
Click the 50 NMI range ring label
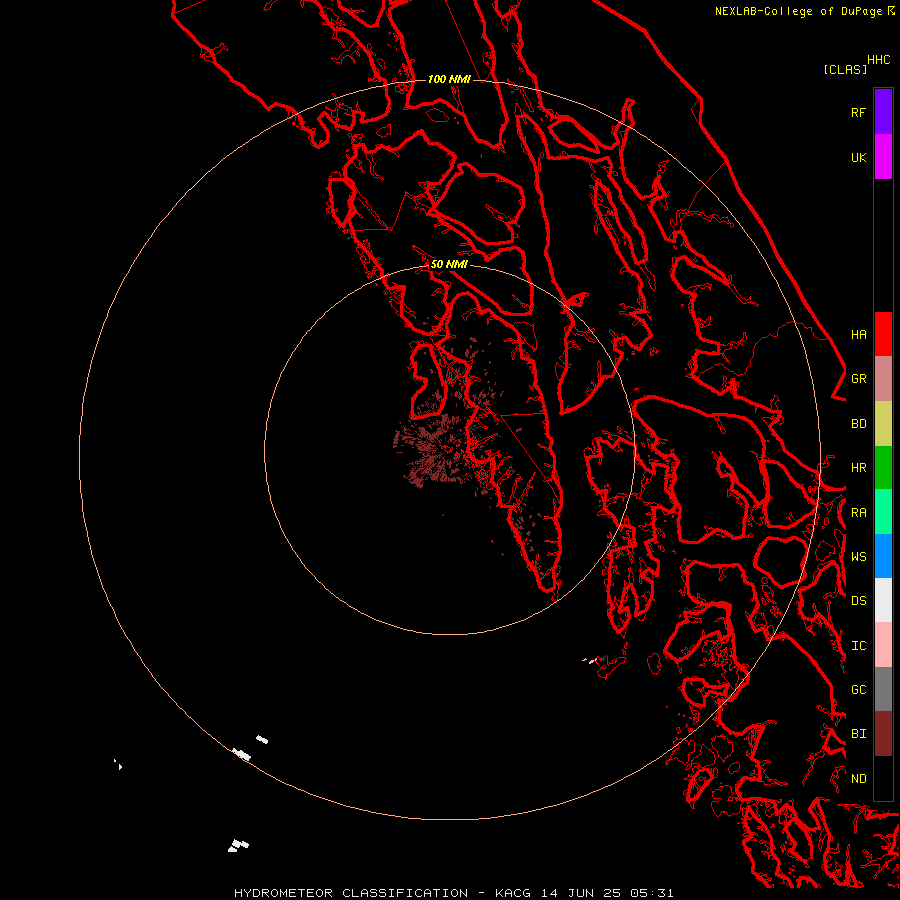449,264
